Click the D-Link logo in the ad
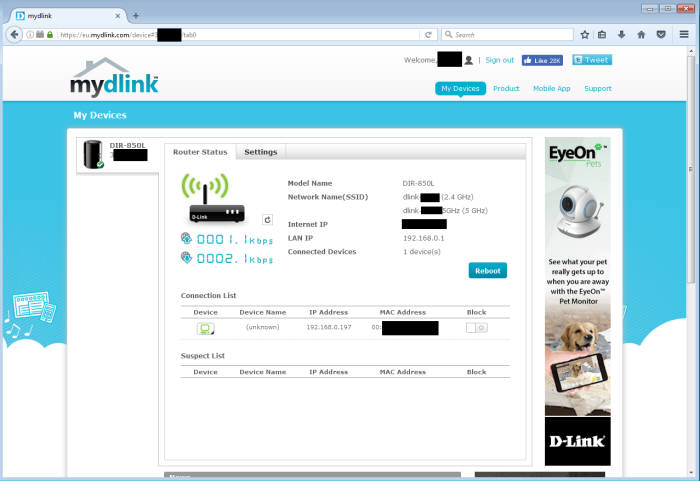This screenshot has height=481, width=700. pos(577,441)
